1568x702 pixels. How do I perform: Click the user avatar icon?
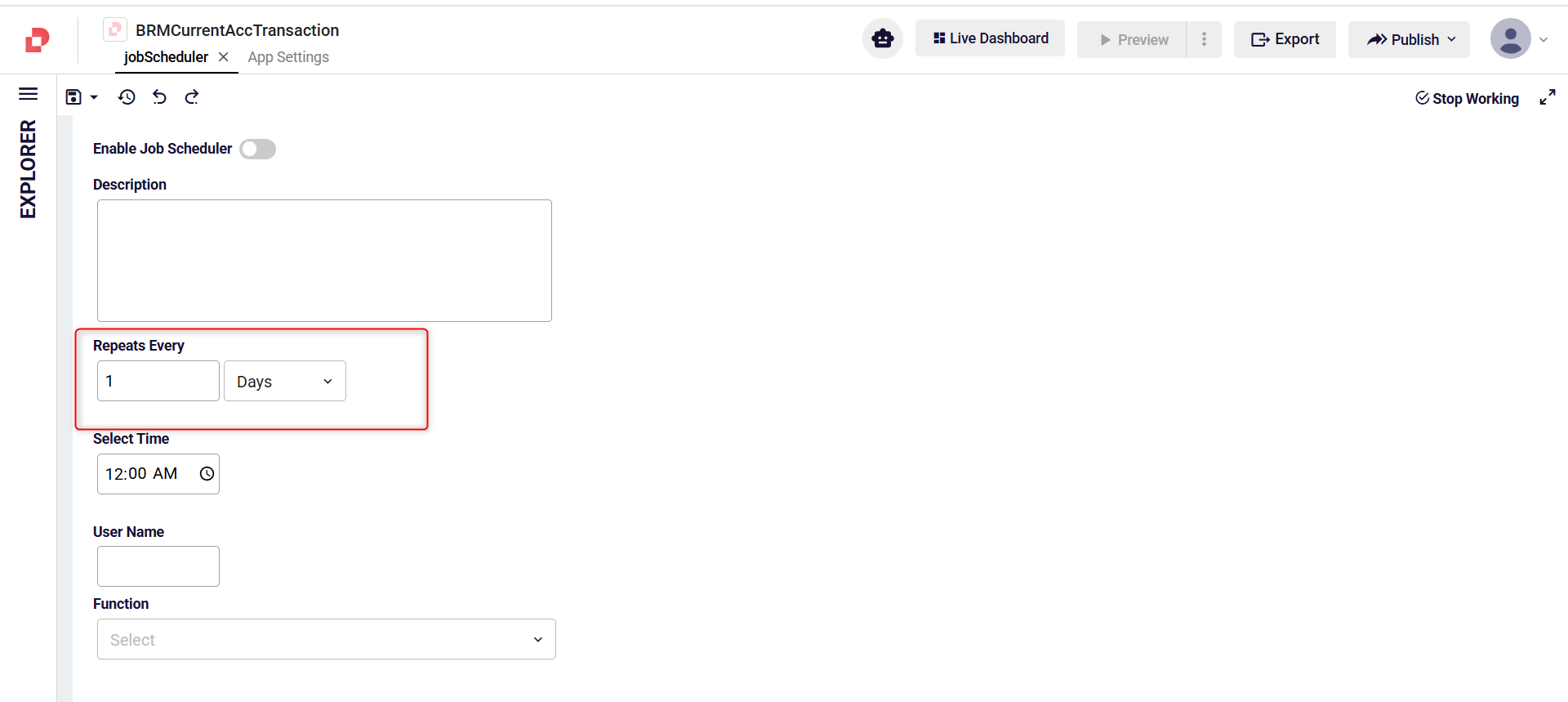pyautogui.click(x=1510, y=38)
